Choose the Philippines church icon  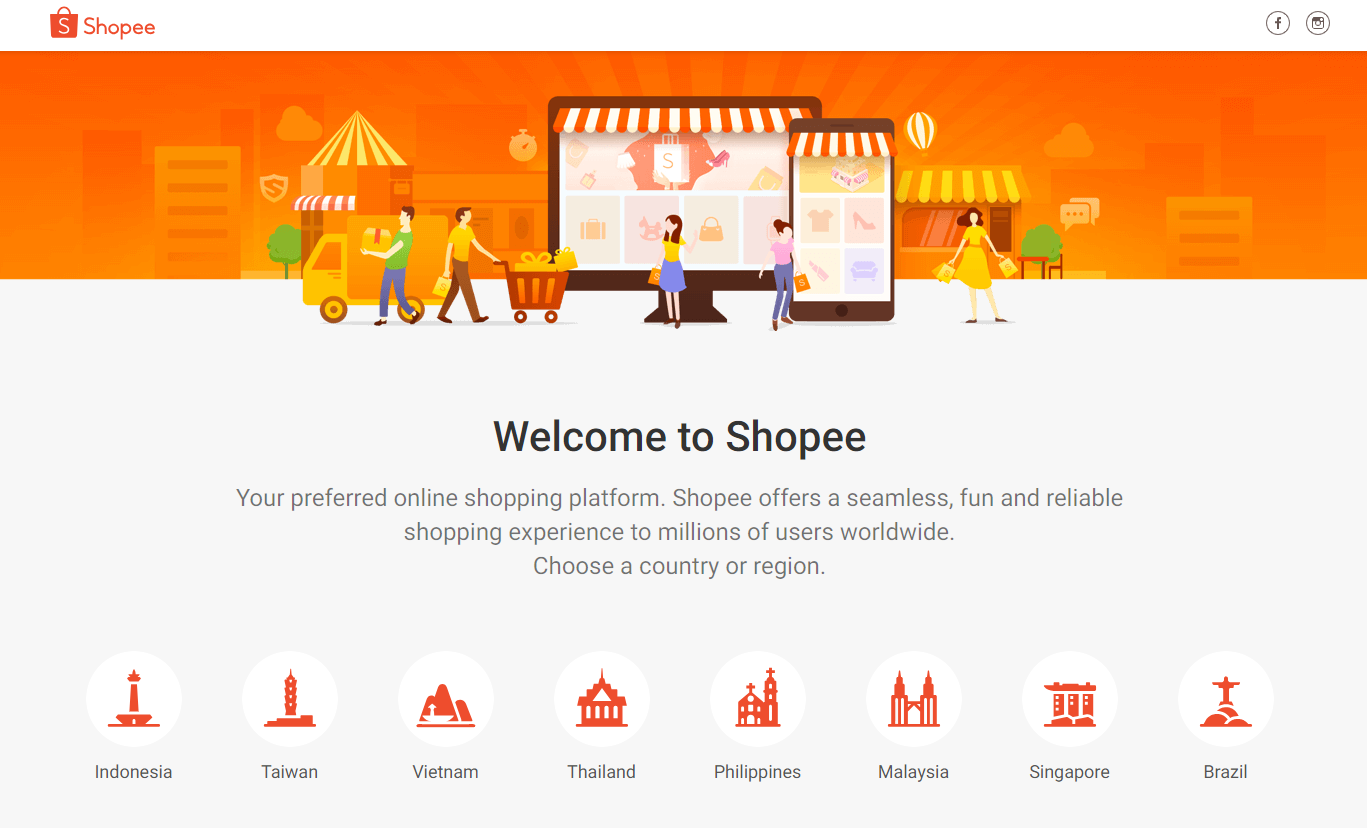point(758,699)
